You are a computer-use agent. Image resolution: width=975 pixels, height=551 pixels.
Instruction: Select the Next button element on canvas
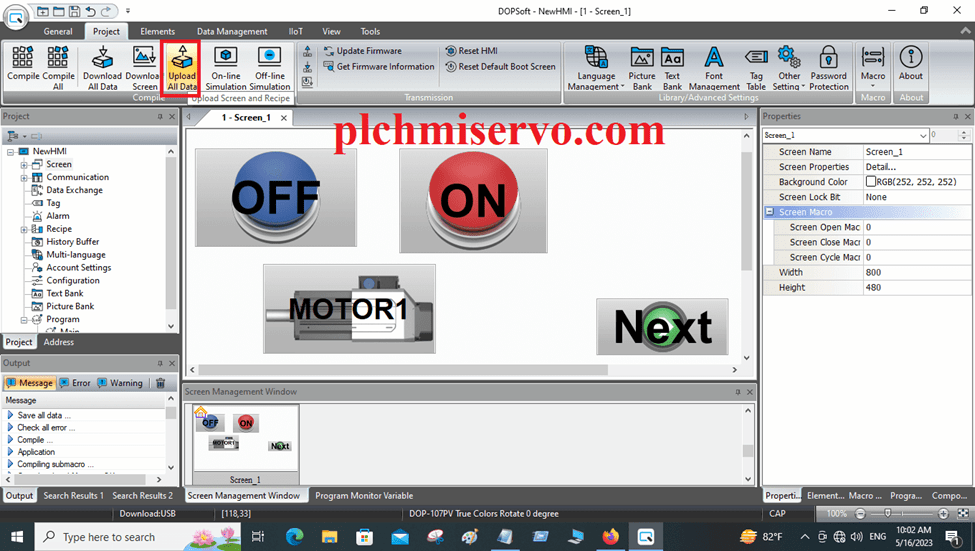coord(662,326)
